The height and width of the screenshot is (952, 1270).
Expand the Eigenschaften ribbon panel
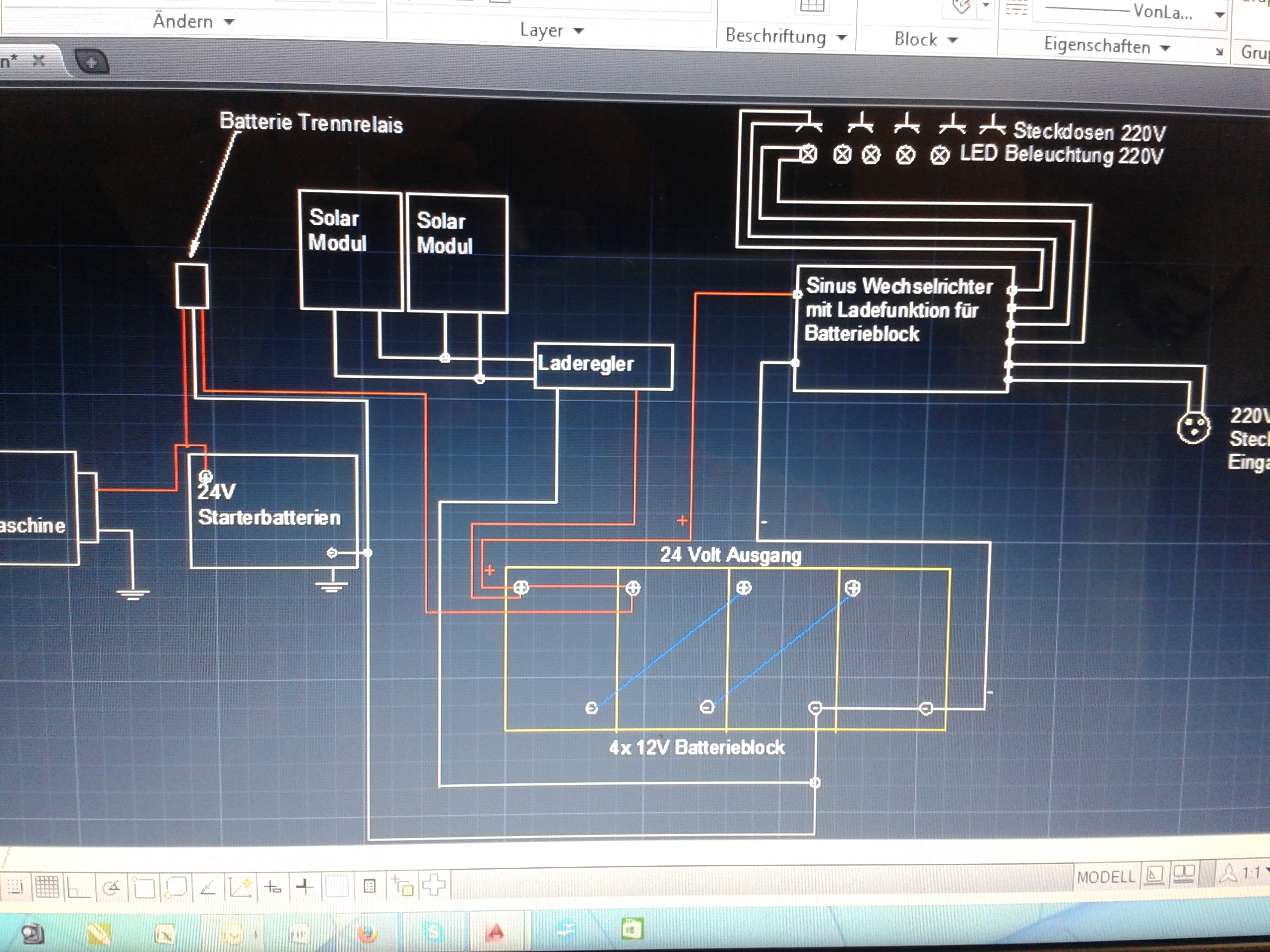[1165, 48]
